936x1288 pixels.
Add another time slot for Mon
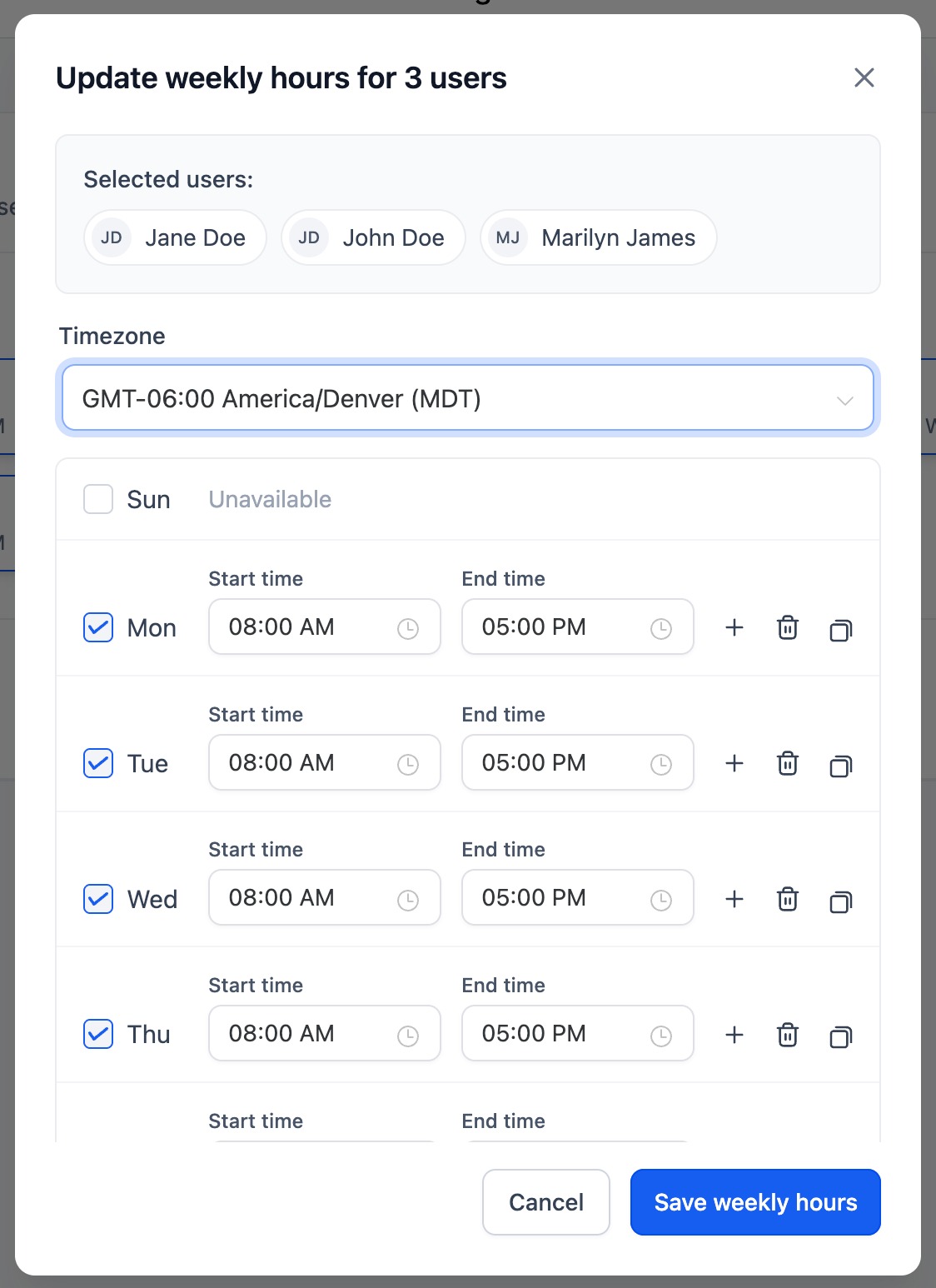(x=734, y=627)
